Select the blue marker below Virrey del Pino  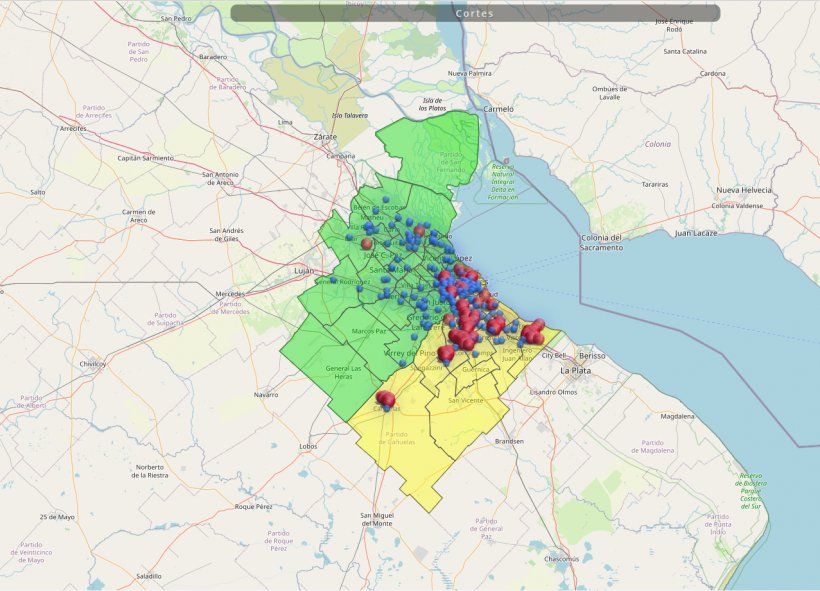(x=402, y=363)
